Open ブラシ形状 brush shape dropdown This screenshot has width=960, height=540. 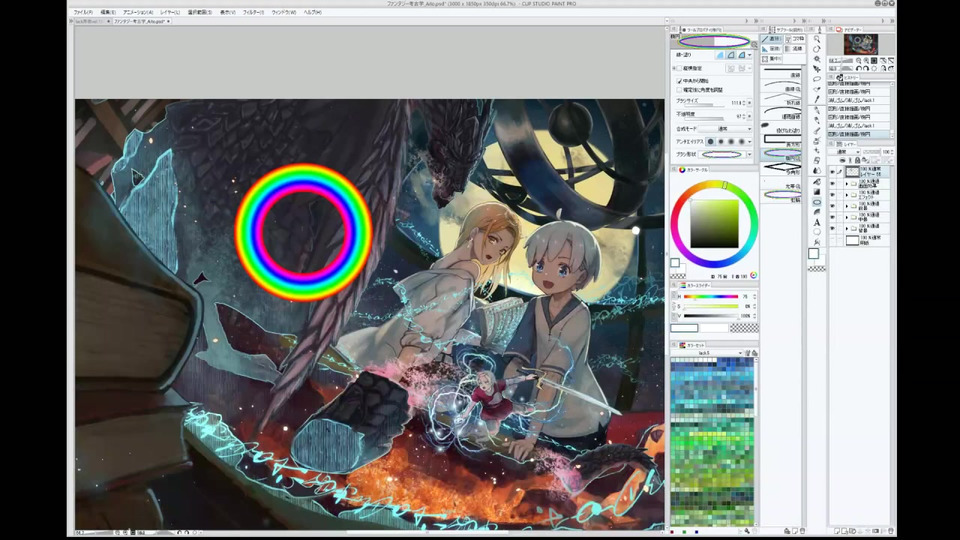pos(749,155)
